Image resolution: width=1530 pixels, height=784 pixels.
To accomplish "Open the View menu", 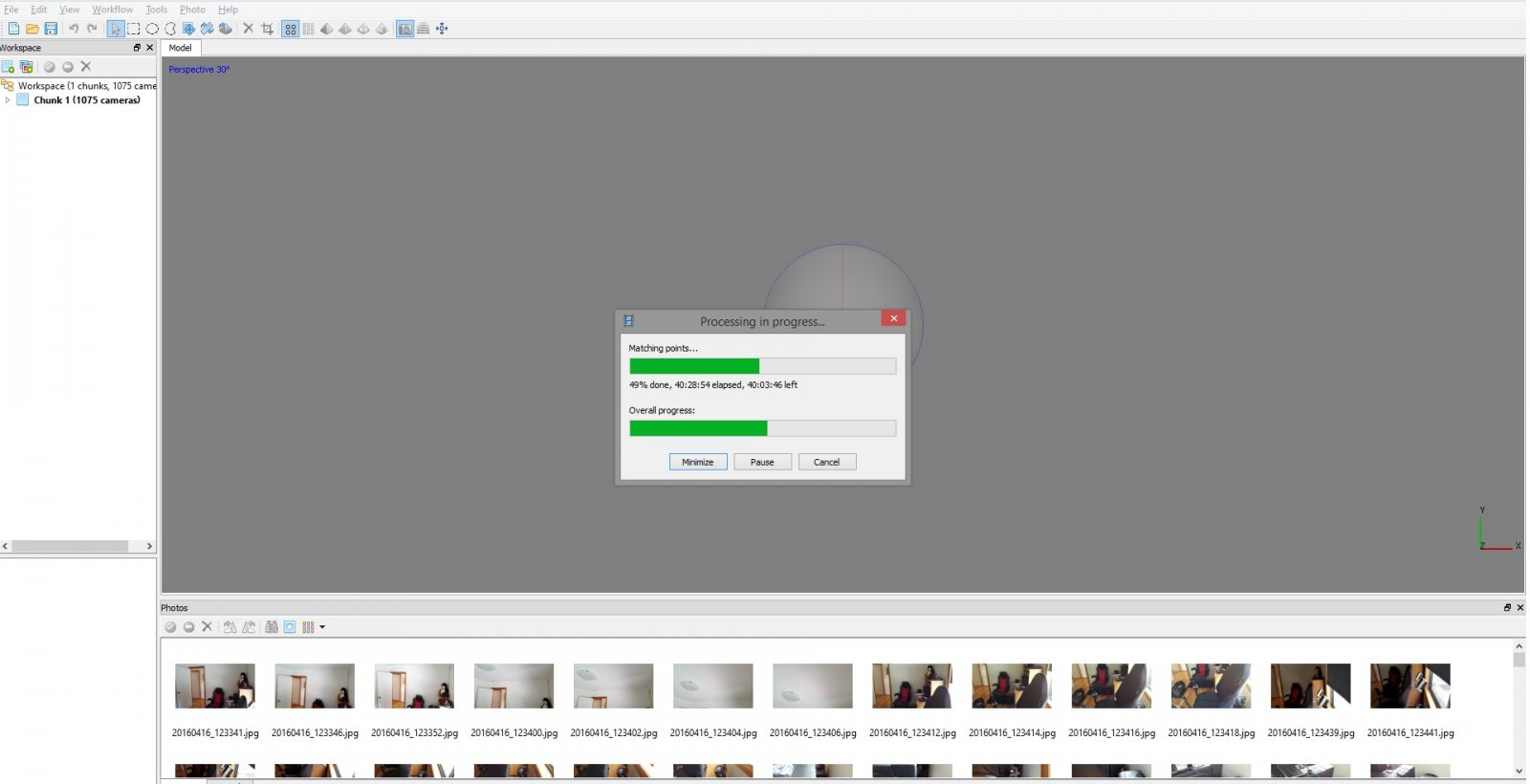I will point(70,10).
